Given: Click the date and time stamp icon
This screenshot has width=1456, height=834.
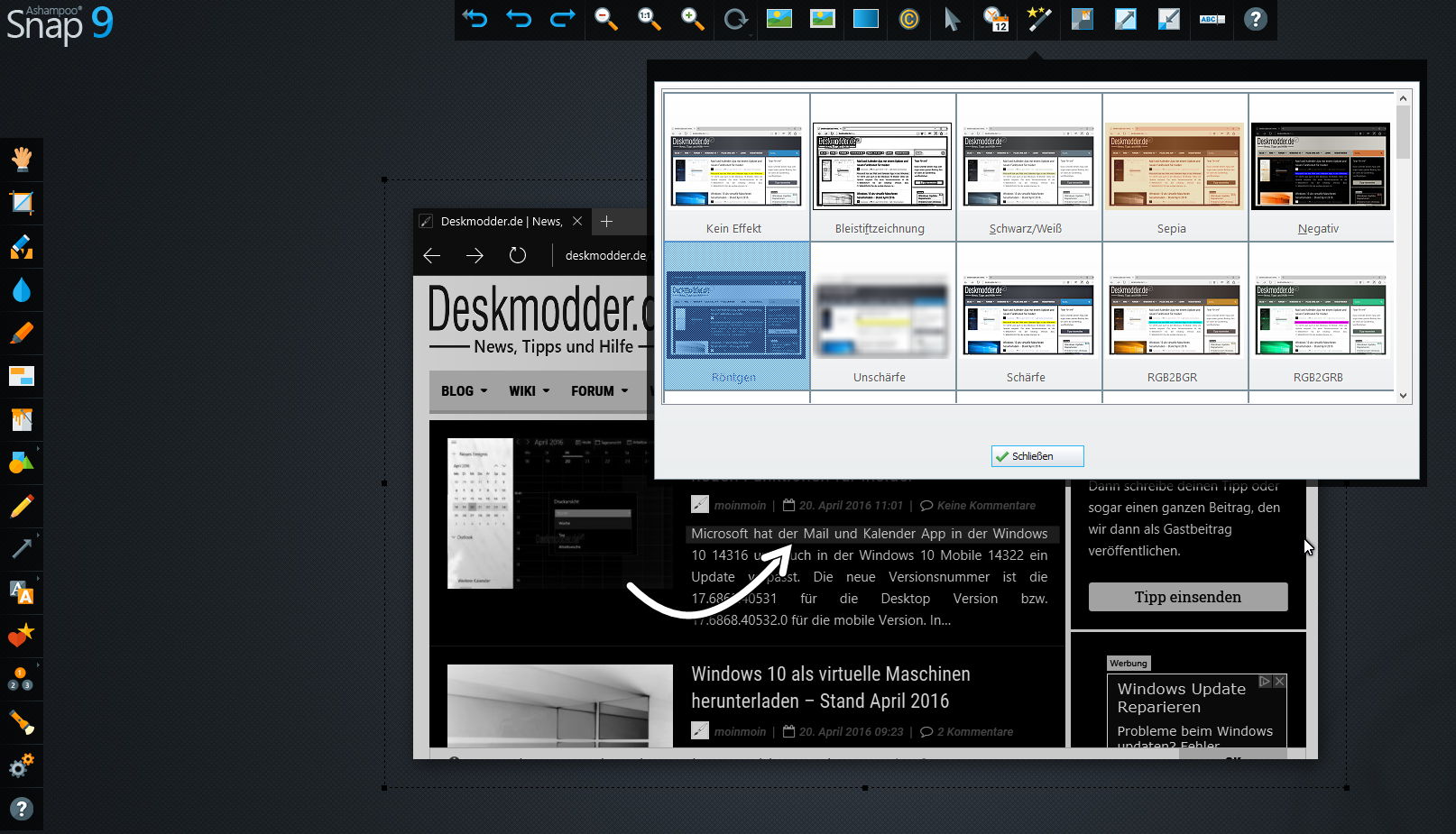Looking at the screenshot, I should click(995, 19).
